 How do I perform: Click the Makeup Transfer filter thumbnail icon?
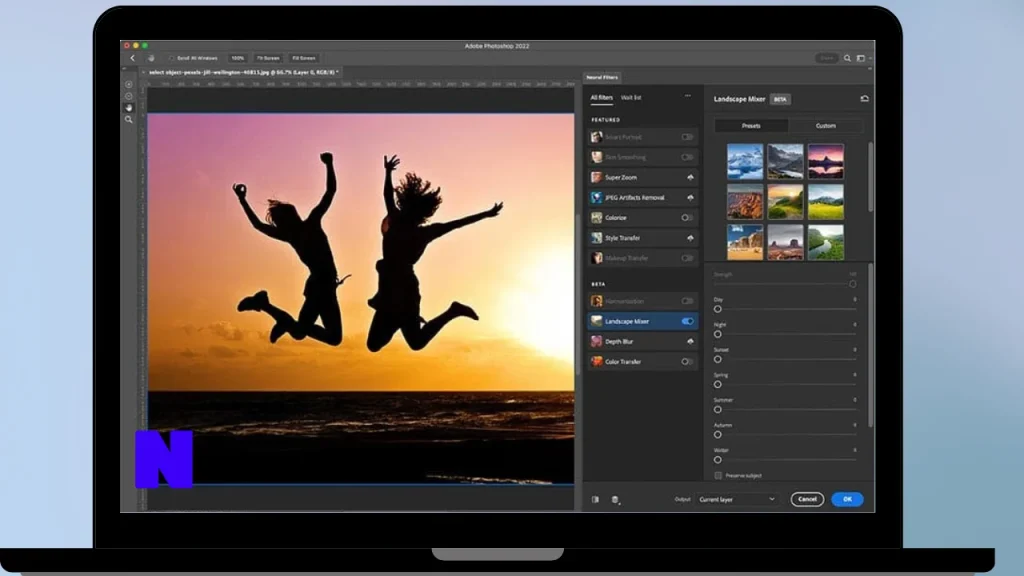coord(596,259)
